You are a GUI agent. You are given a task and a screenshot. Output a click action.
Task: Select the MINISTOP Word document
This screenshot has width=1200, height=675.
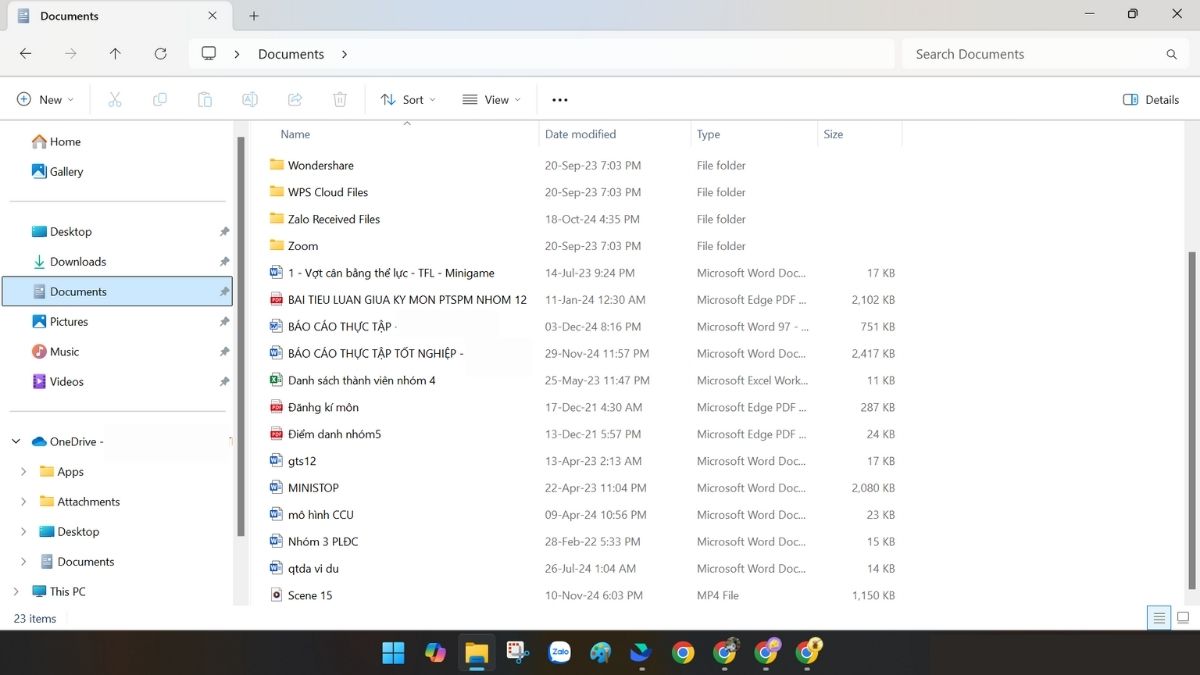(x=313, y=488)
